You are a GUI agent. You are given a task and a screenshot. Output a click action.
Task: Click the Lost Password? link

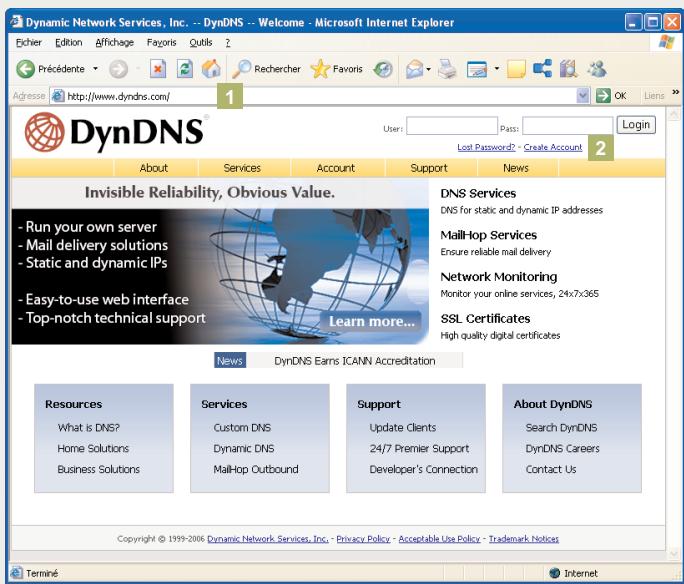click(486, 147)
